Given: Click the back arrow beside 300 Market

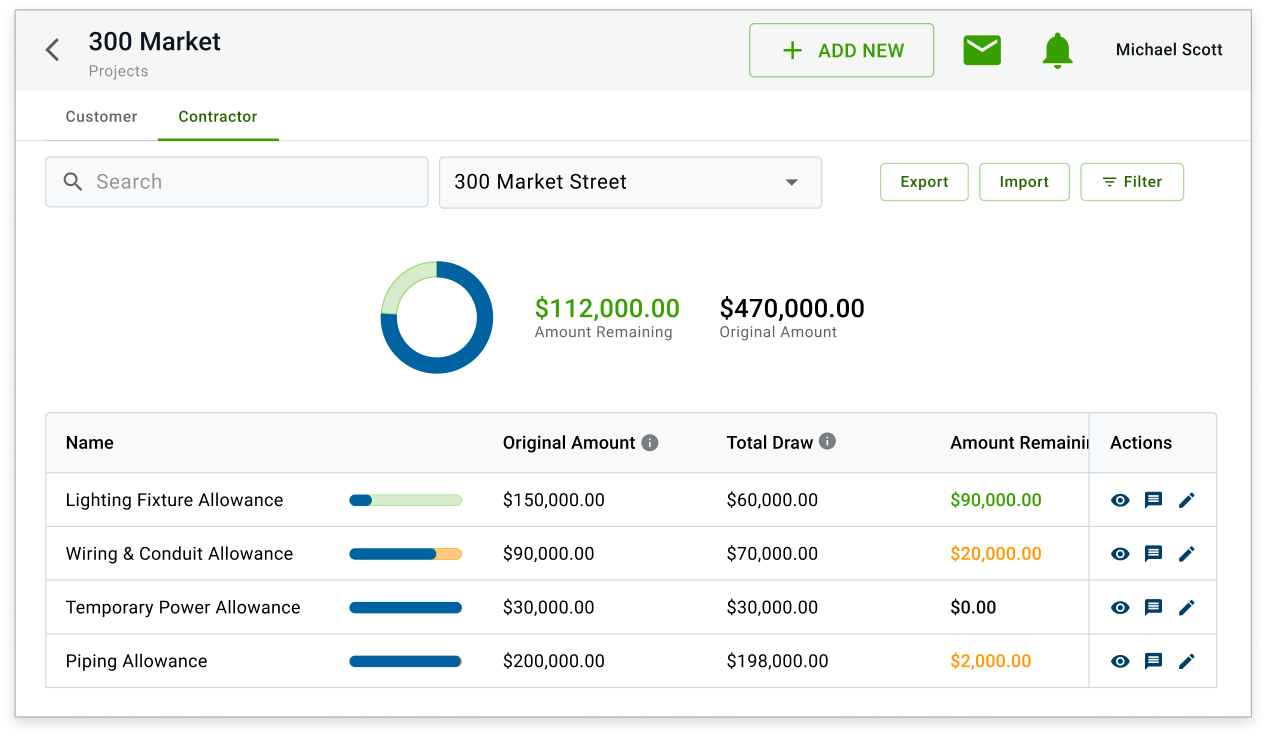Looking at the screenshot, I should pos(53,50).
